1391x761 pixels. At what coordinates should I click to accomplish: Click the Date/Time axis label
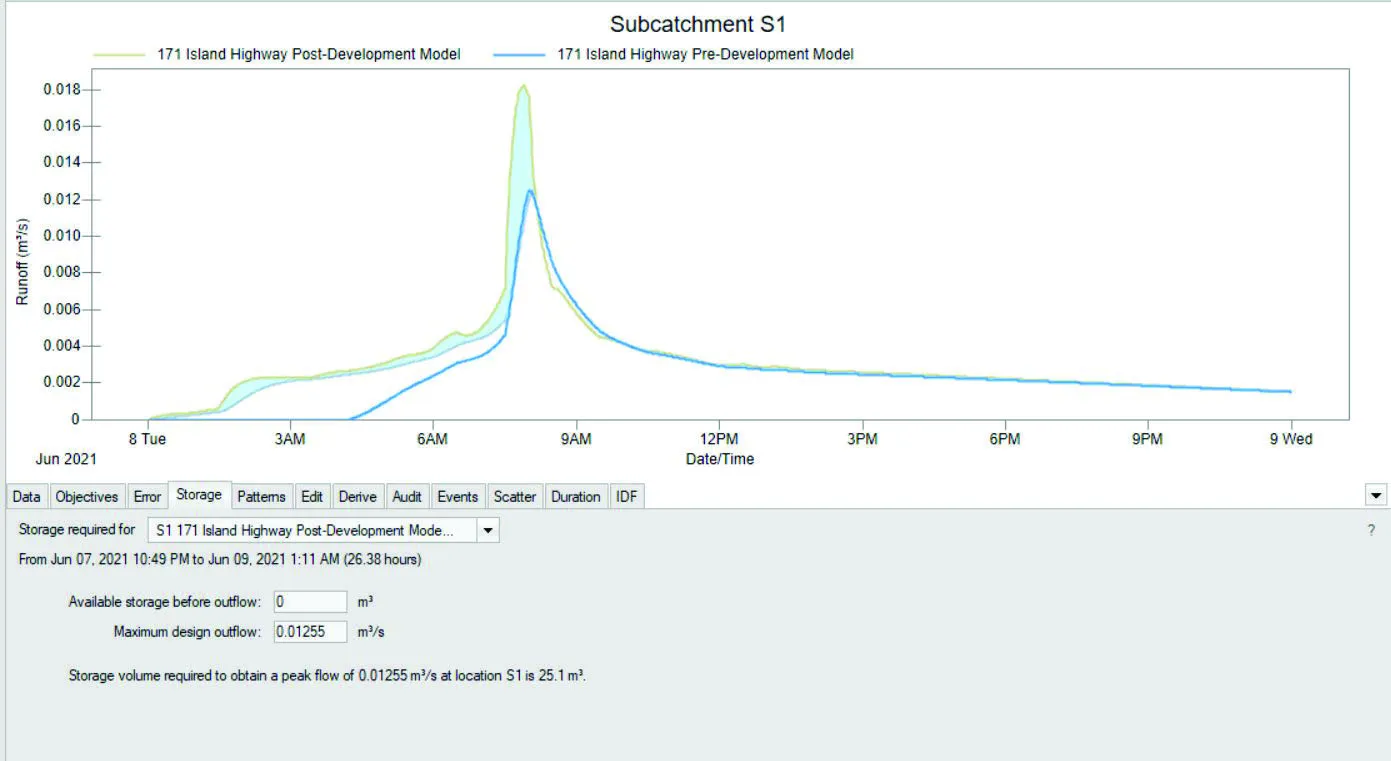click(720, 459)
